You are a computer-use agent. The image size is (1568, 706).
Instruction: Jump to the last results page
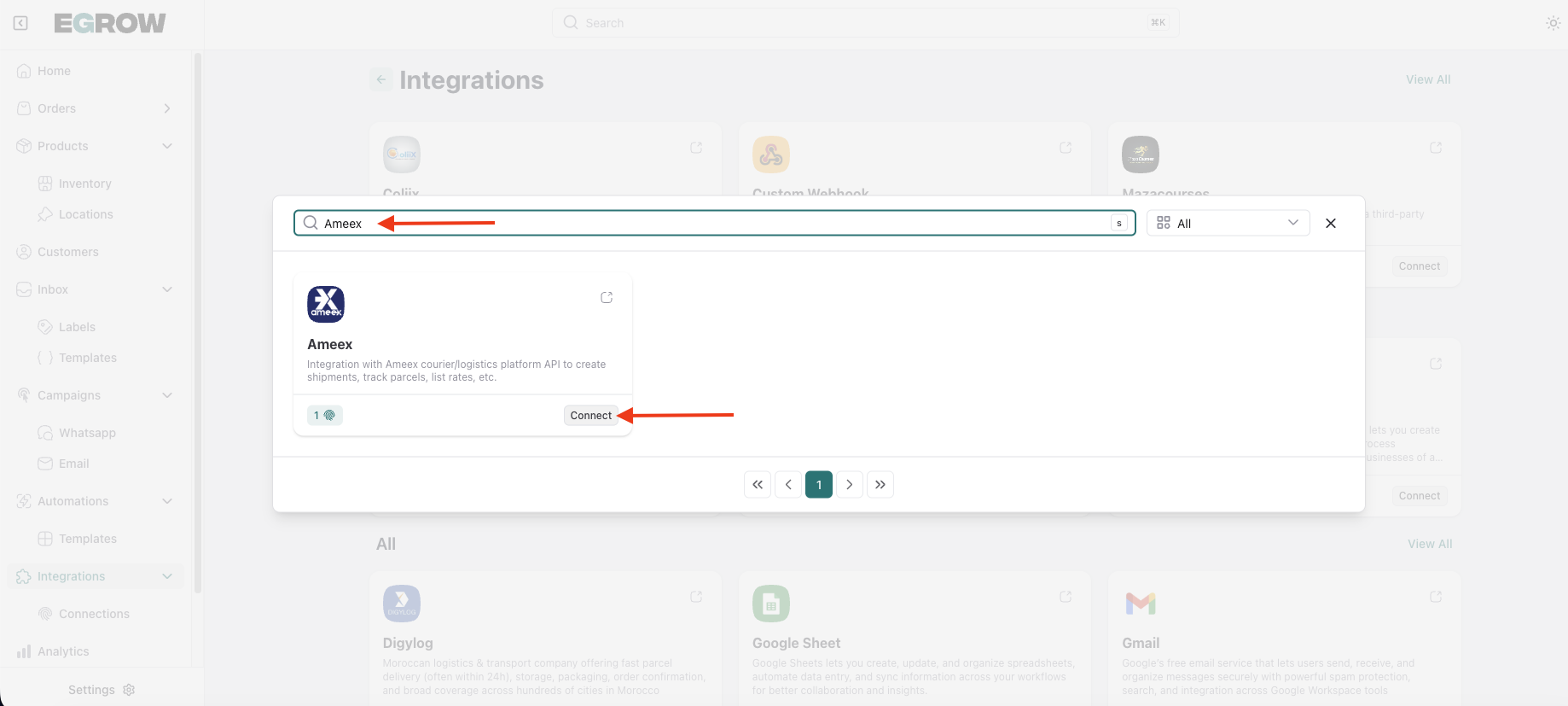click(880, 484)
